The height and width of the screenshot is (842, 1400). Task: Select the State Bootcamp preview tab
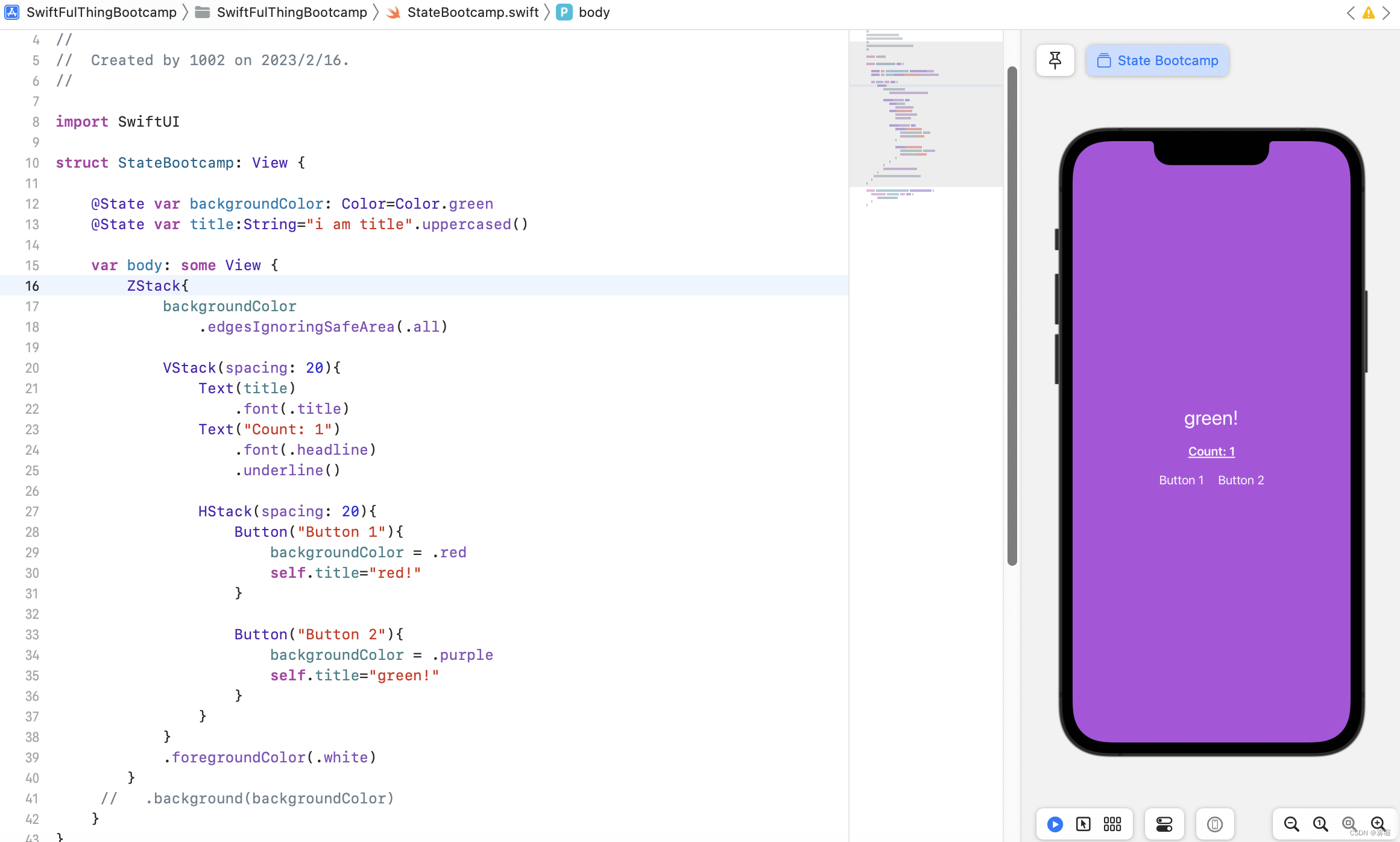point(1157,60)
